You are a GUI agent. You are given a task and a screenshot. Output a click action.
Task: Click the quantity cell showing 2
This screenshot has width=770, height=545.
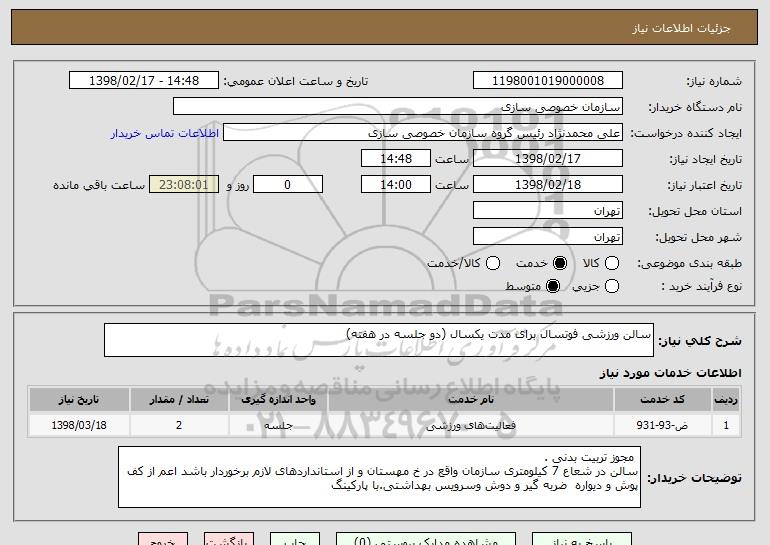(x=179, y=425)
